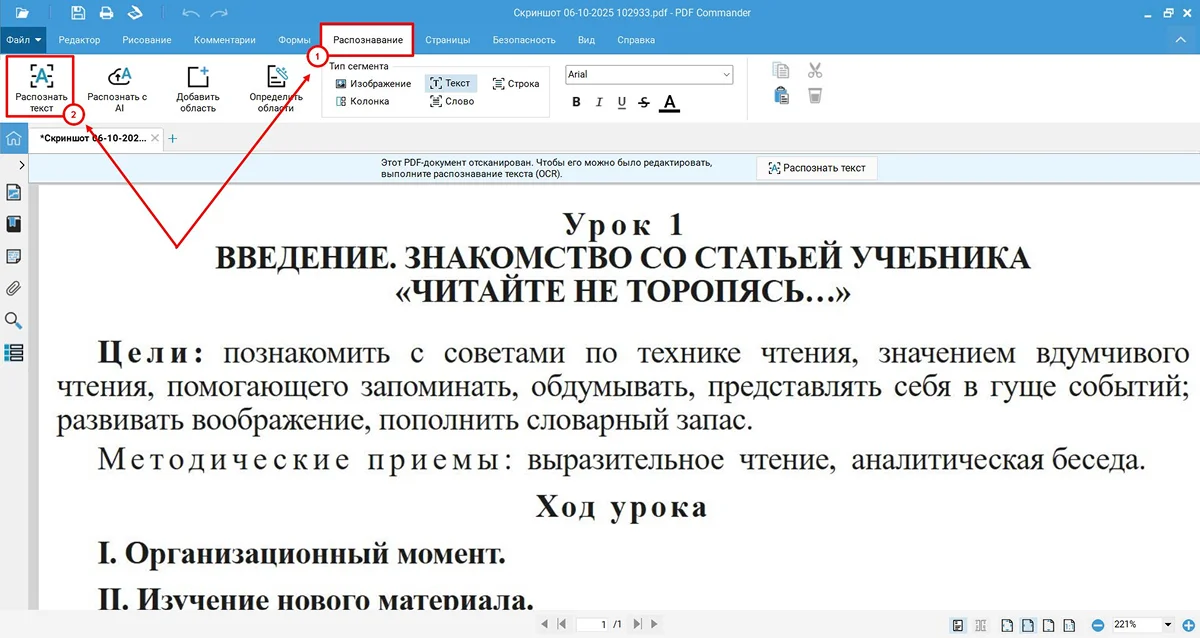Expand the left sidebar chevron

22,165
